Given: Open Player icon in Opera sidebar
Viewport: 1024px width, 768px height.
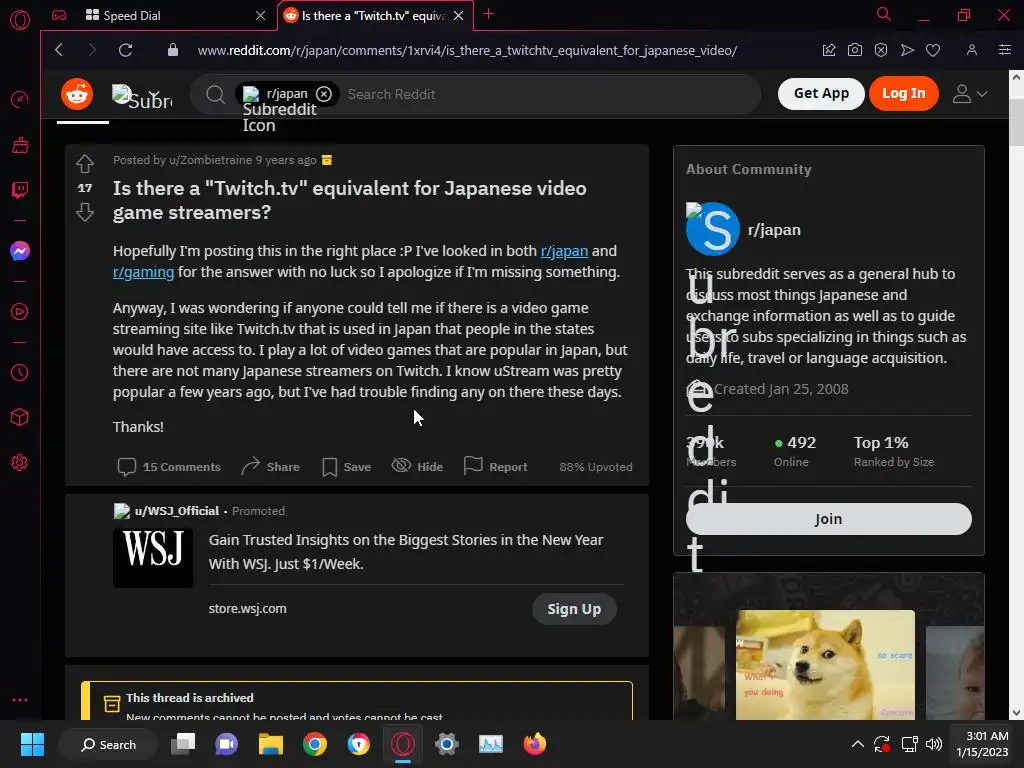Looking at the screenshot, I should 20,312.
